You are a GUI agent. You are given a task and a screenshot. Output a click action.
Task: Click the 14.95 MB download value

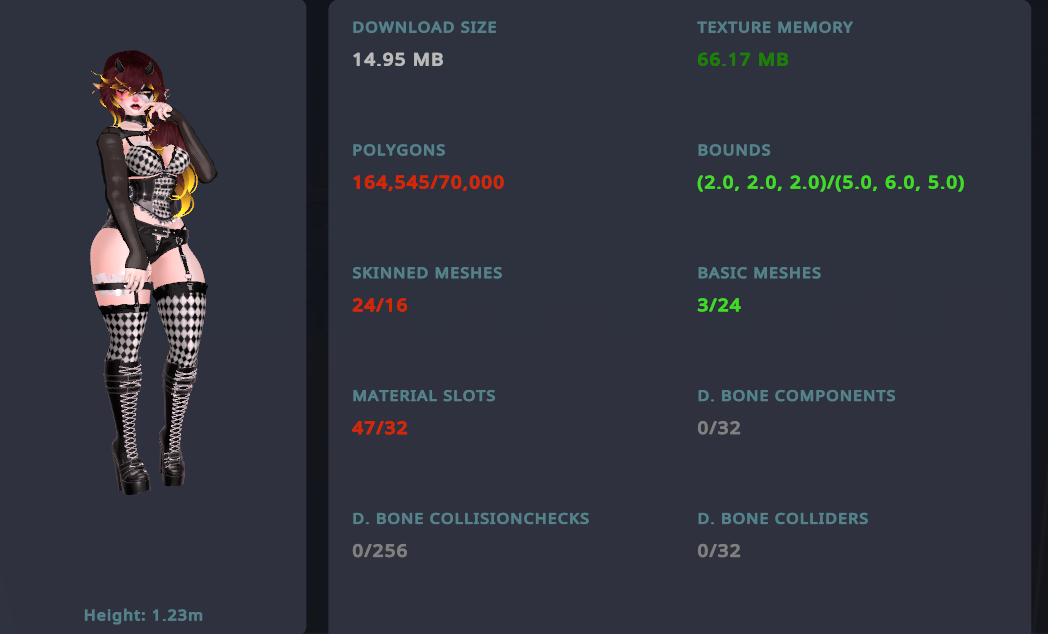398,60
